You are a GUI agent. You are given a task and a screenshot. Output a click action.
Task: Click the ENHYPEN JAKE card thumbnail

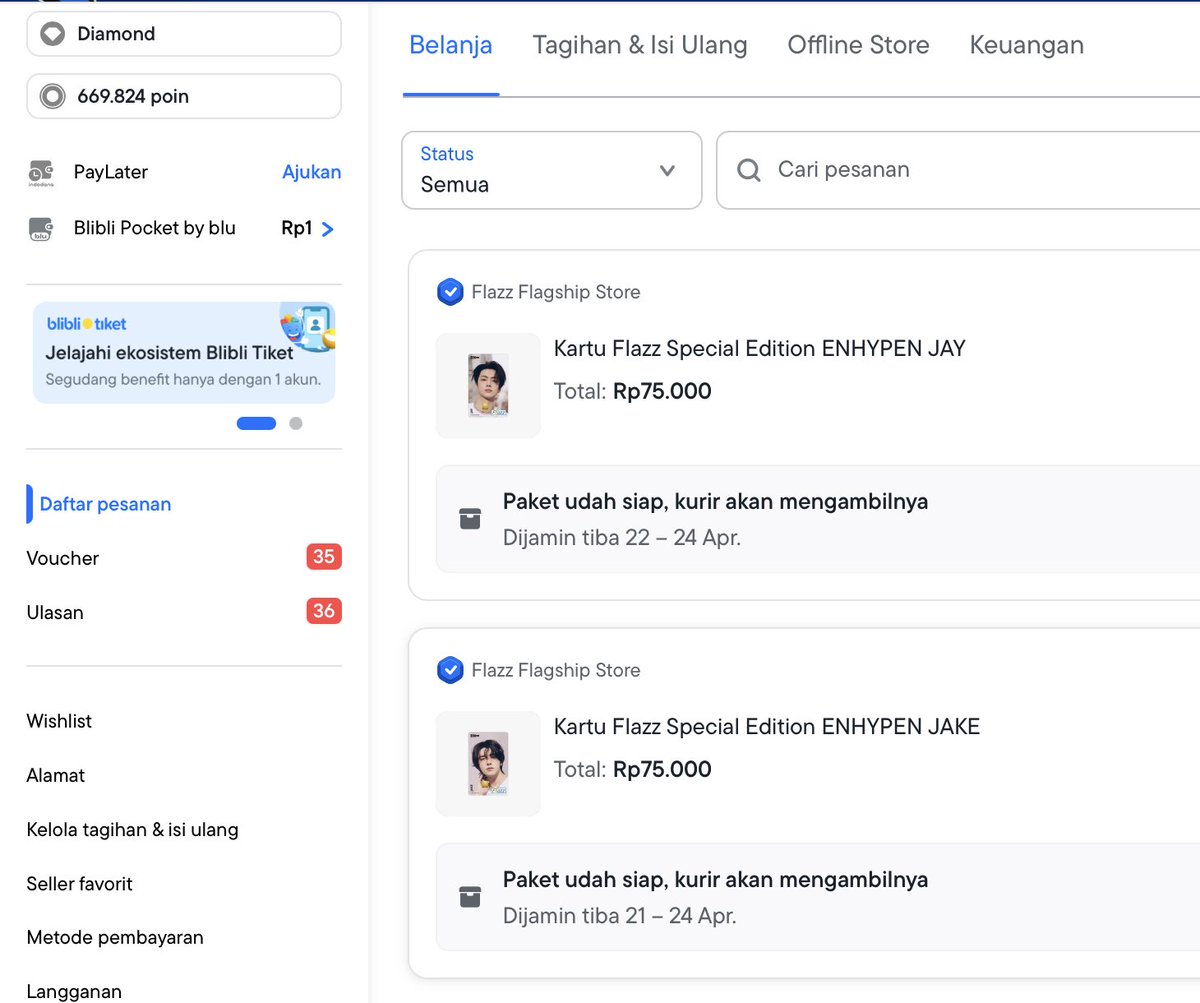tap(488, 763)
